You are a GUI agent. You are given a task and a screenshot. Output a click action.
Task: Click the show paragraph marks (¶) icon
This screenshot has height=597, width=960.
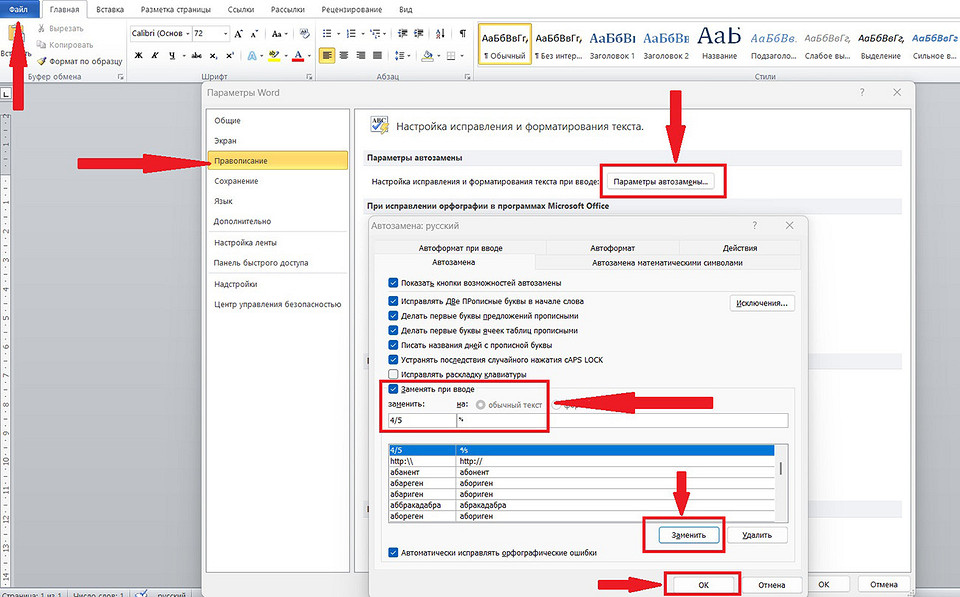pyautogui.click(x=462, y=33)
